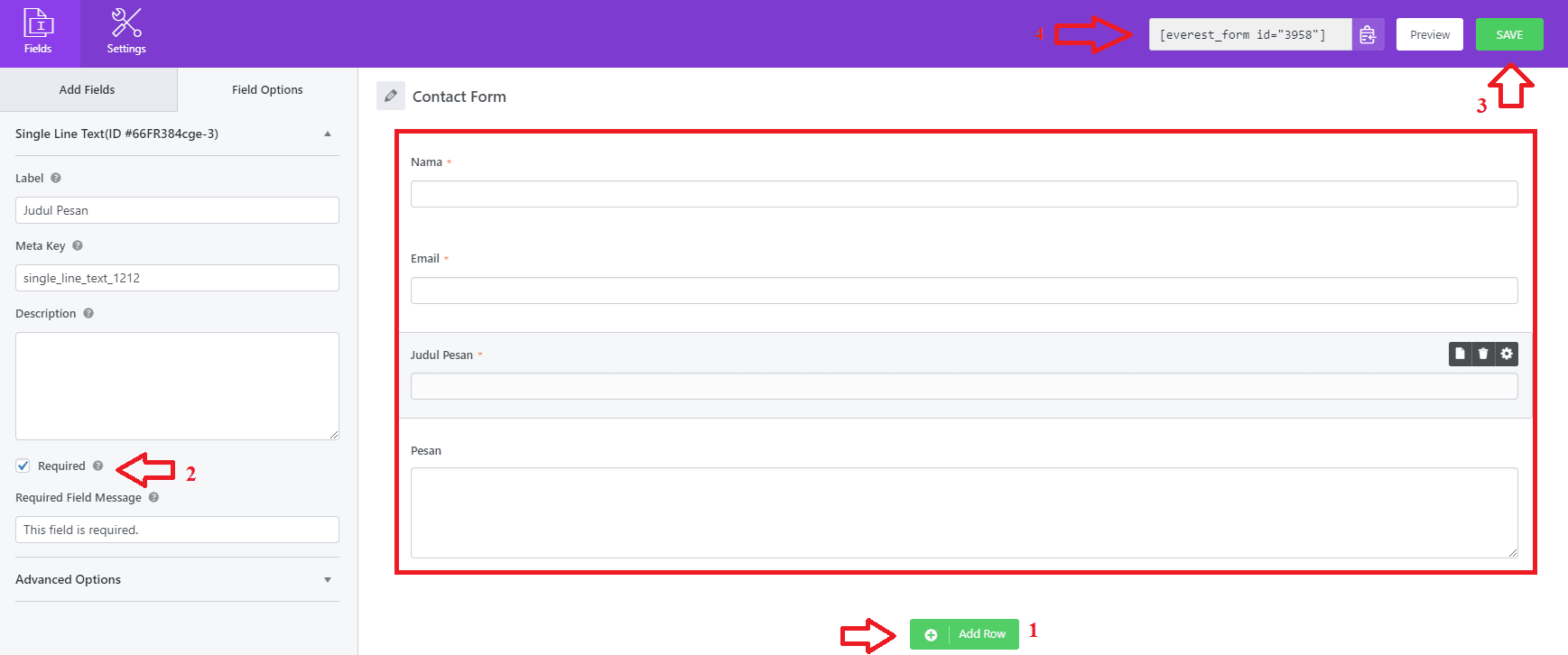Collapse the Single Line Text section
This screenshot has width=1568, height=655.
(328, 134)
